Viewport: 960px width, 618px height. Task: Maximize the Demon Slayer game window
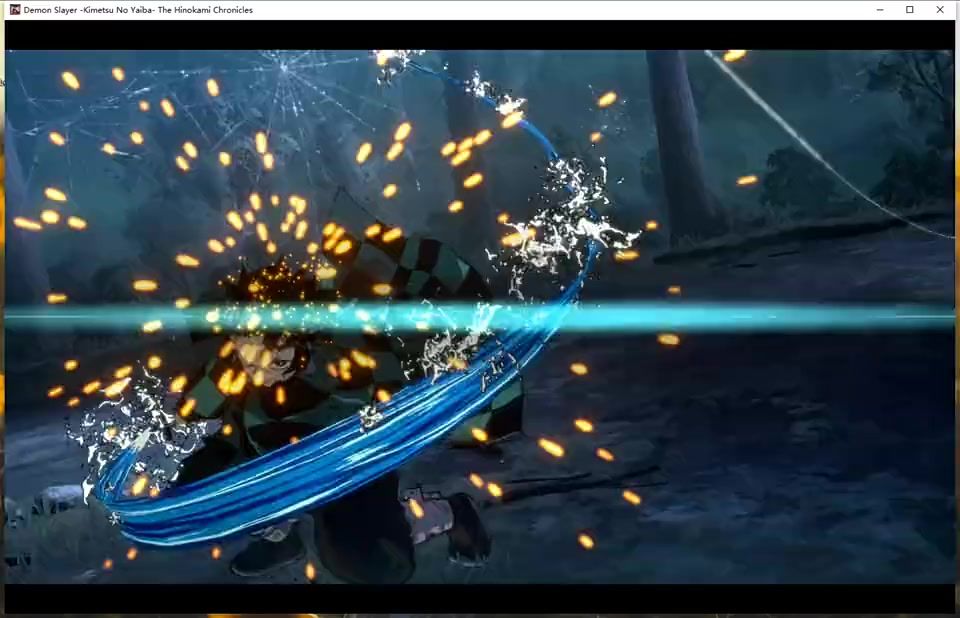[x=910, y=10]
